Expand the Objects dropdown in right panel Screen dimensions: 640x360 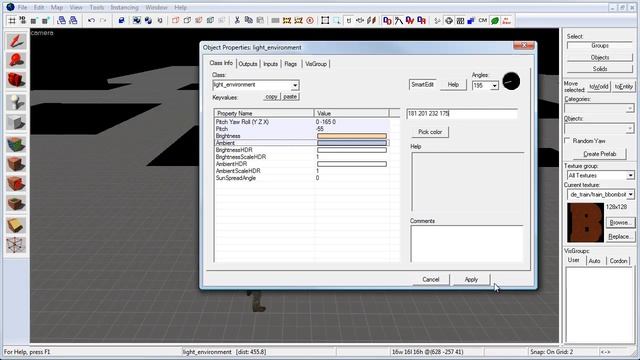point(630,129)
